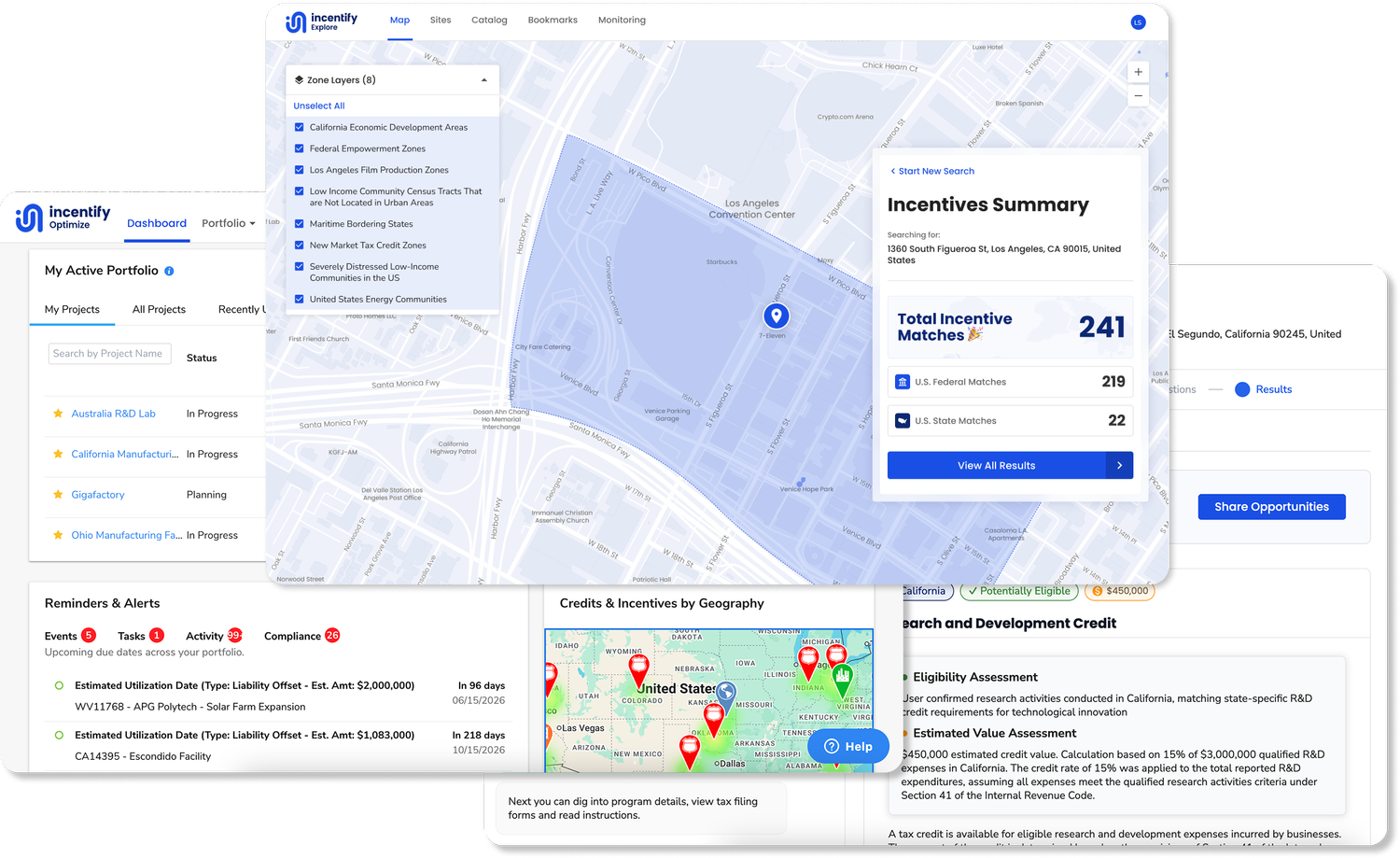The width and height of the screenshot is (1400, 858).
Task: Uncheck Federal Empowerment Zones layer
Action: coord(300,148)
